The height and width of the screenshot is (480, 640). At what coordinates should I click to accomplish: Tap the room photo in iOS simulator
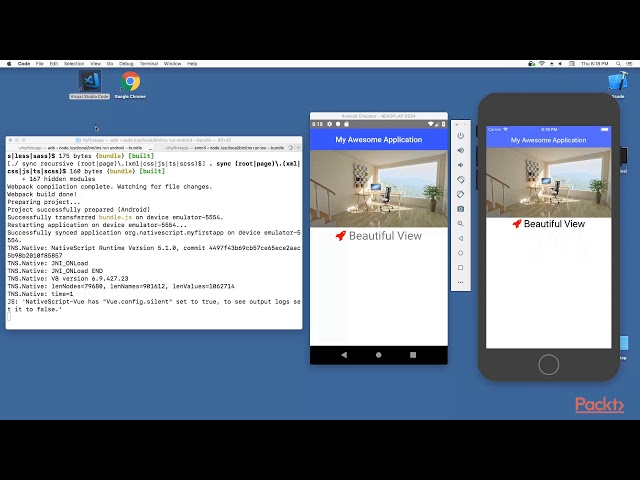(x=549, y=182)
